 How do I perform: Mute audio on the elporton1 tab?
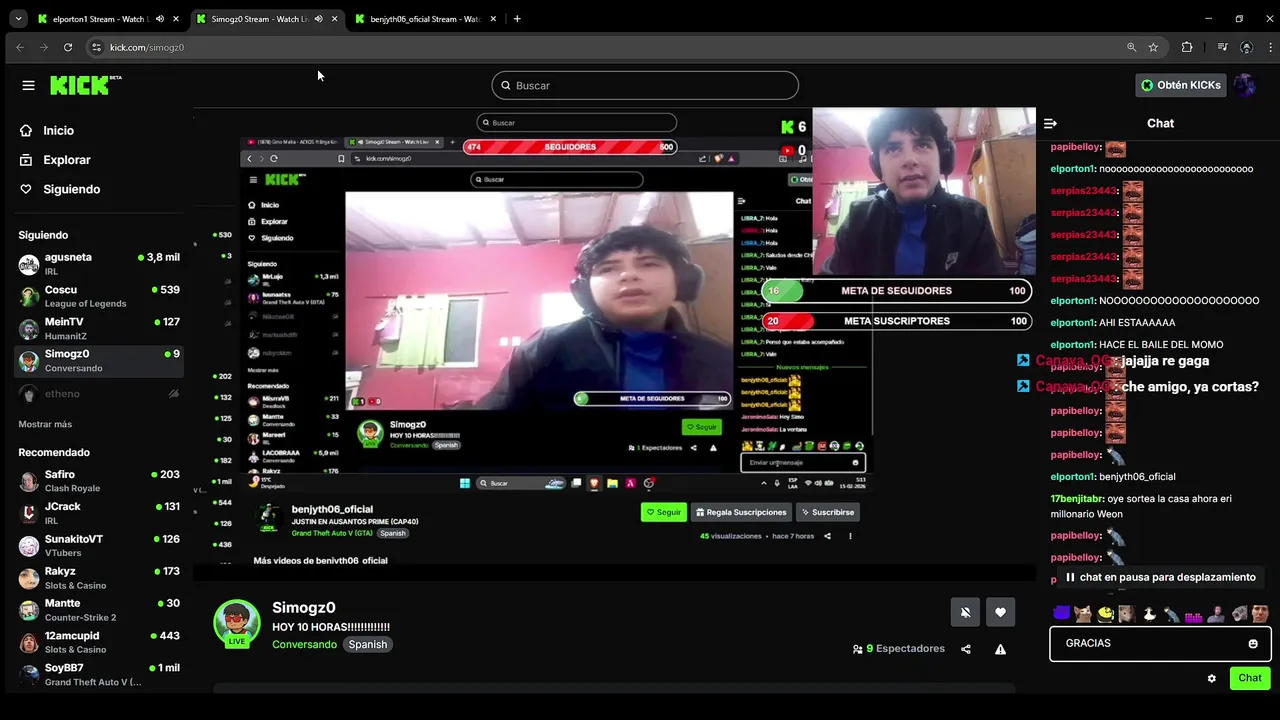coord(160,19)
